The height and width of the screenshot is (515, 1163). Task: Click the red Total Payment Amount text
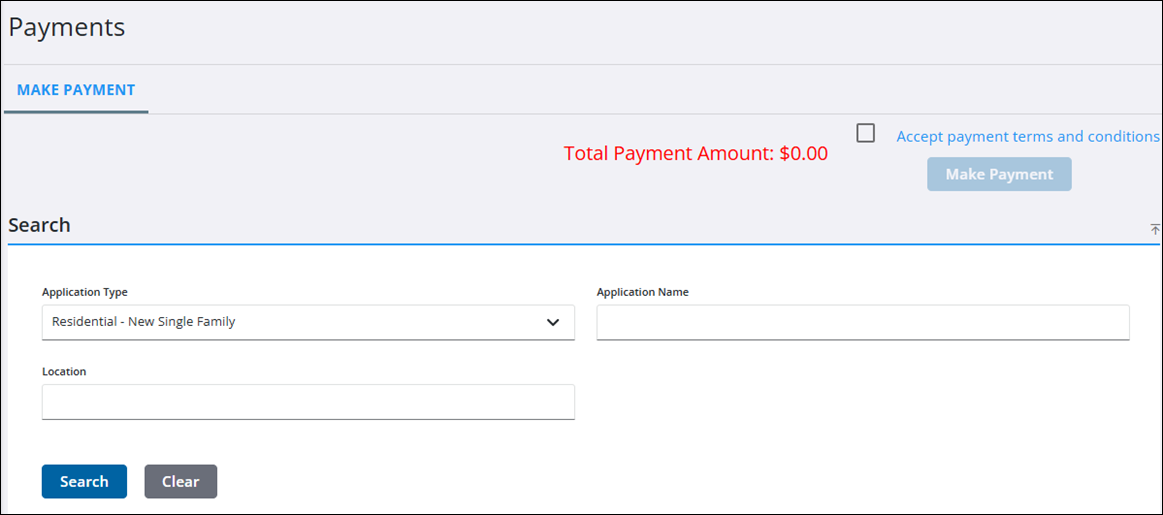(668, 154)
